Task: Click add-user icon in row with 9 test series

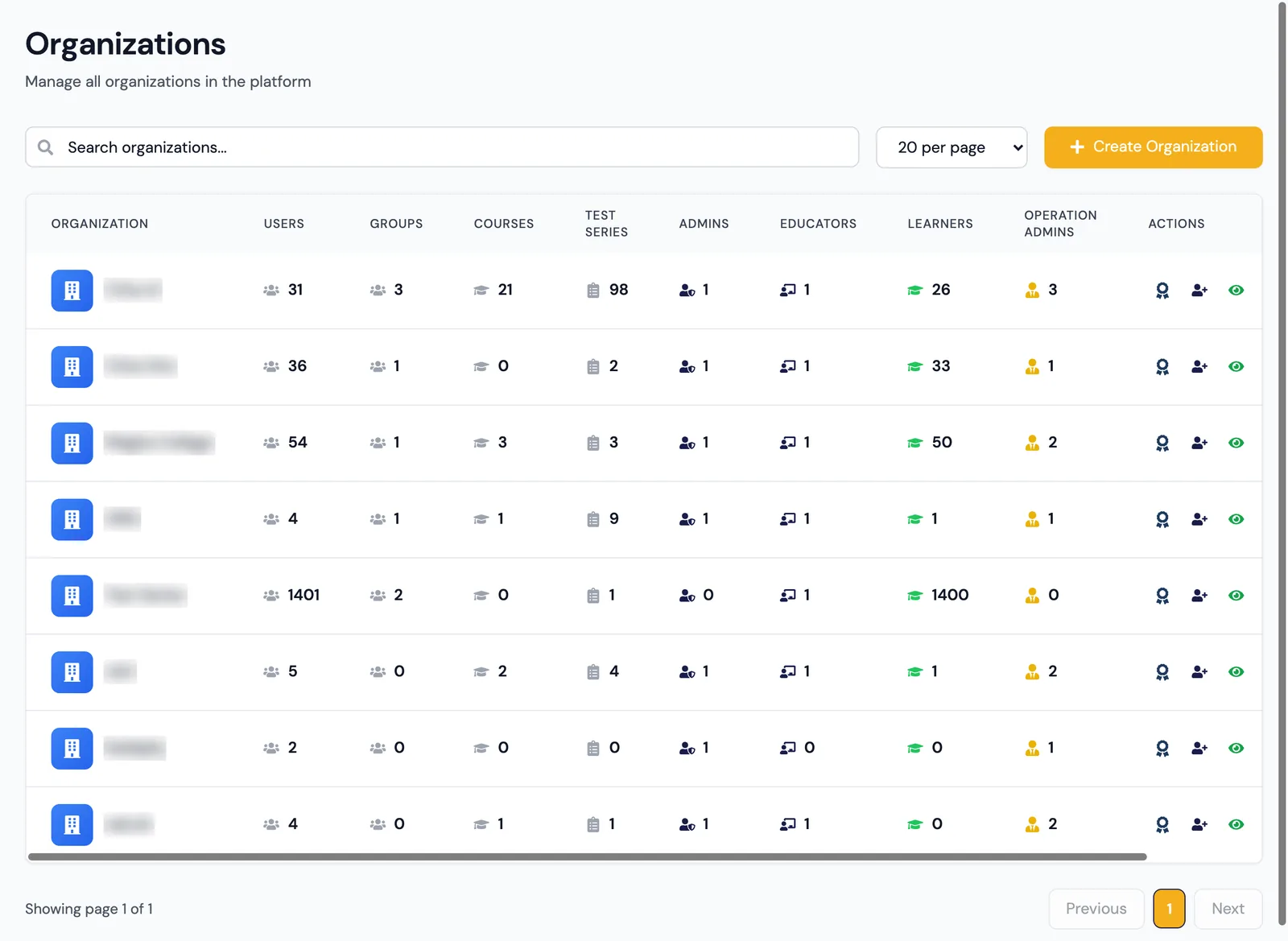Action: click(1199, 519)
